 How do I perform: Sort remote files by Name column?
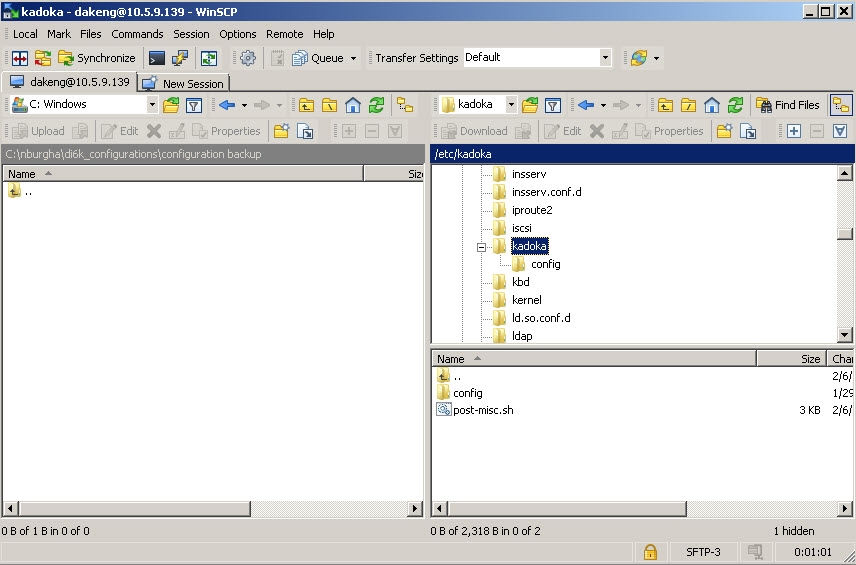(595, 359)
